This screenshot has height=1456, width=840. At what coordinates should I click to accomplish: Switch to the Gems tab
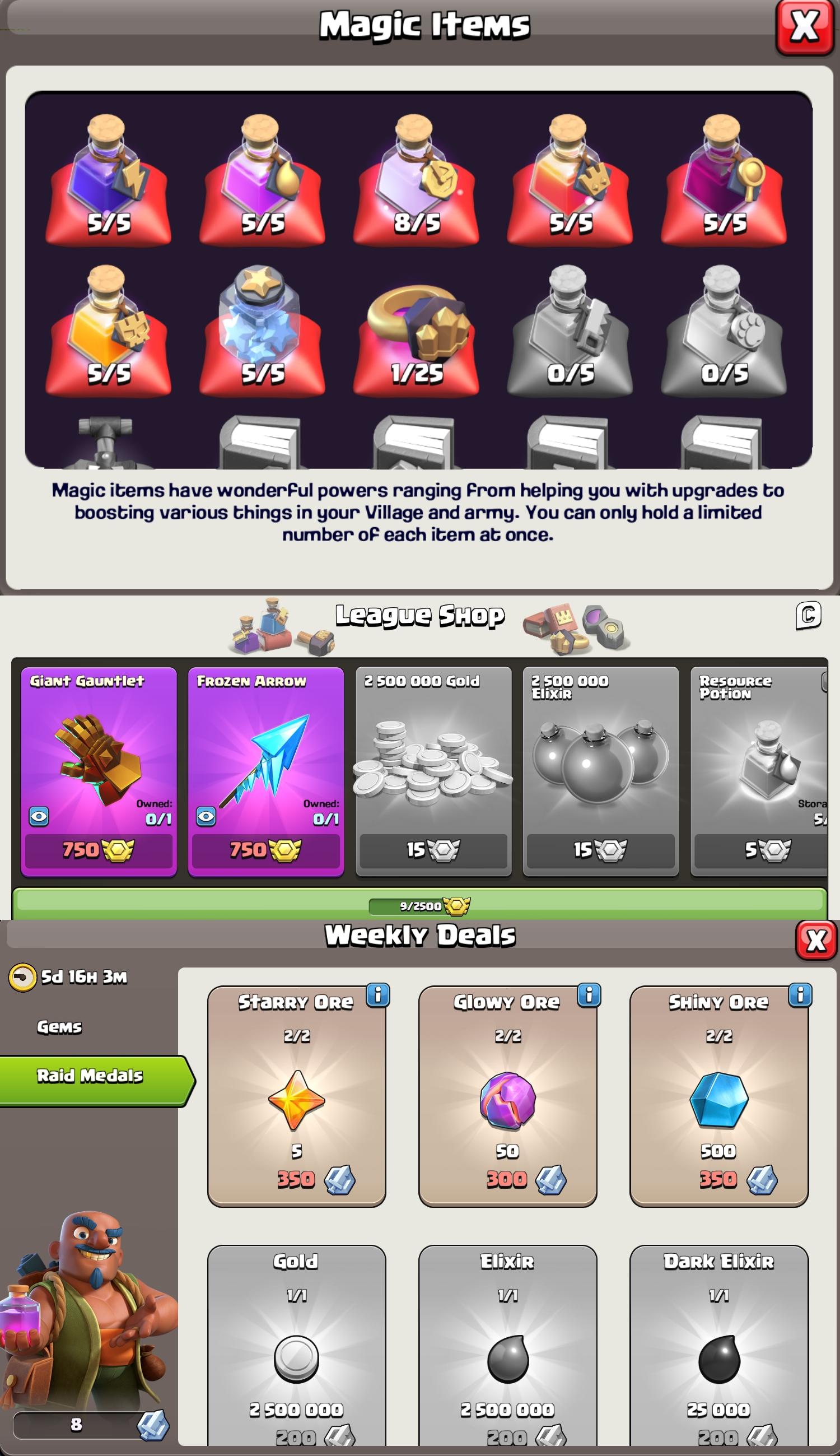point(59,1027)
